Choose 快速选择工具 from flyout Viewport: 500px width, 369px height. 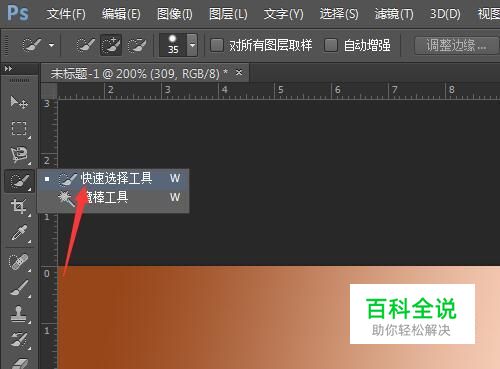(x=113, y=179)
